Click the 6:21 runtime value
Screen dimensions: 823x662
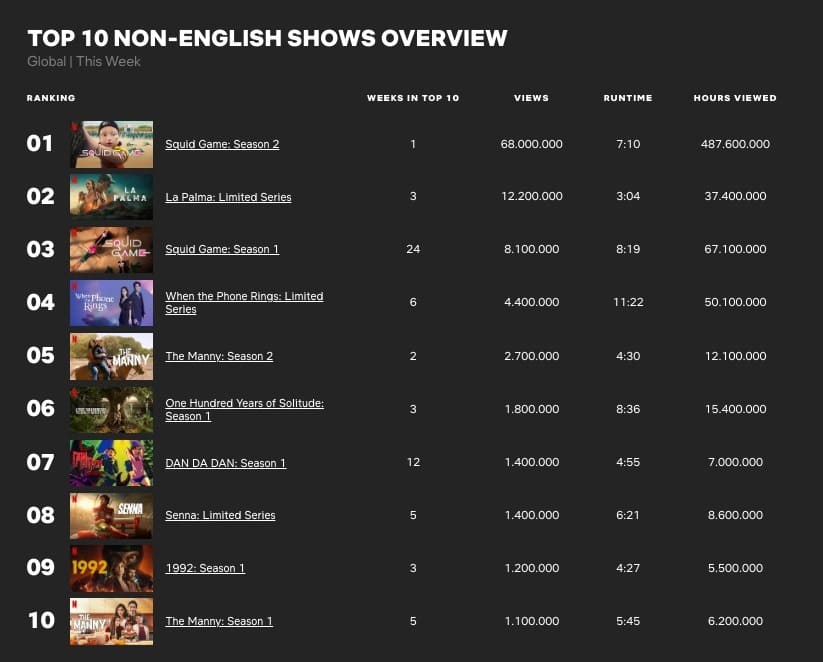[x=628, y=516]
